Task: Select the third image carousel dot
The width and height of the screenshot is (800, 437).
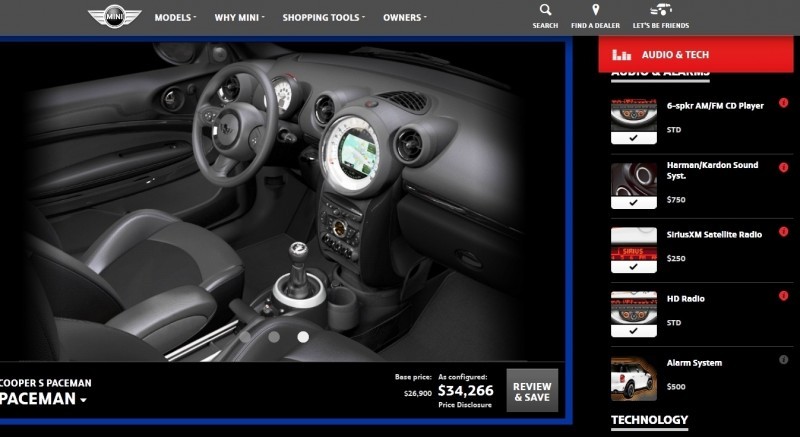Action: 303,337
